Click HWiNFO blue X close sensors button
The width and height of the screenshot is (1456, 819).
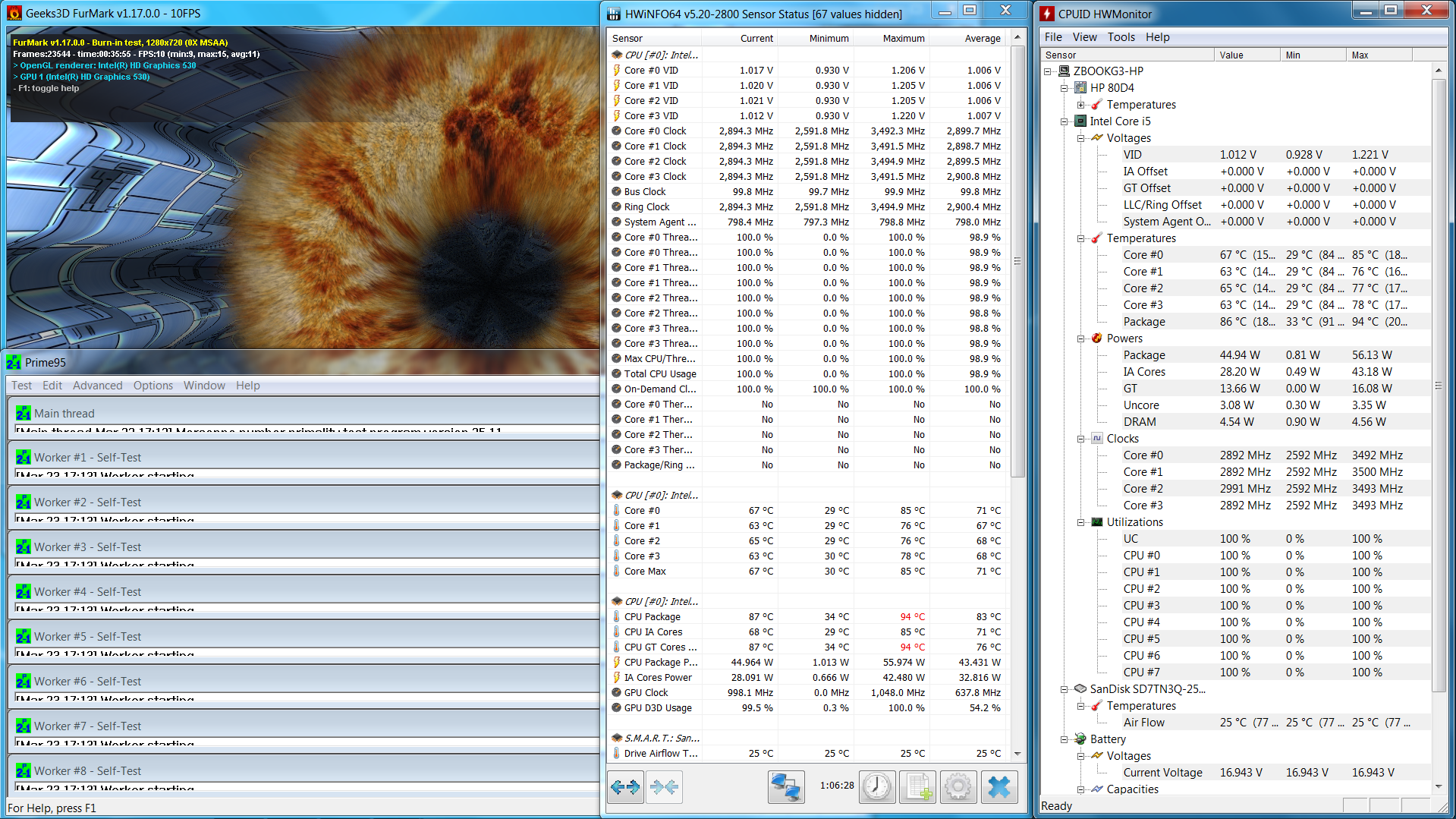(x=999, y=786)
